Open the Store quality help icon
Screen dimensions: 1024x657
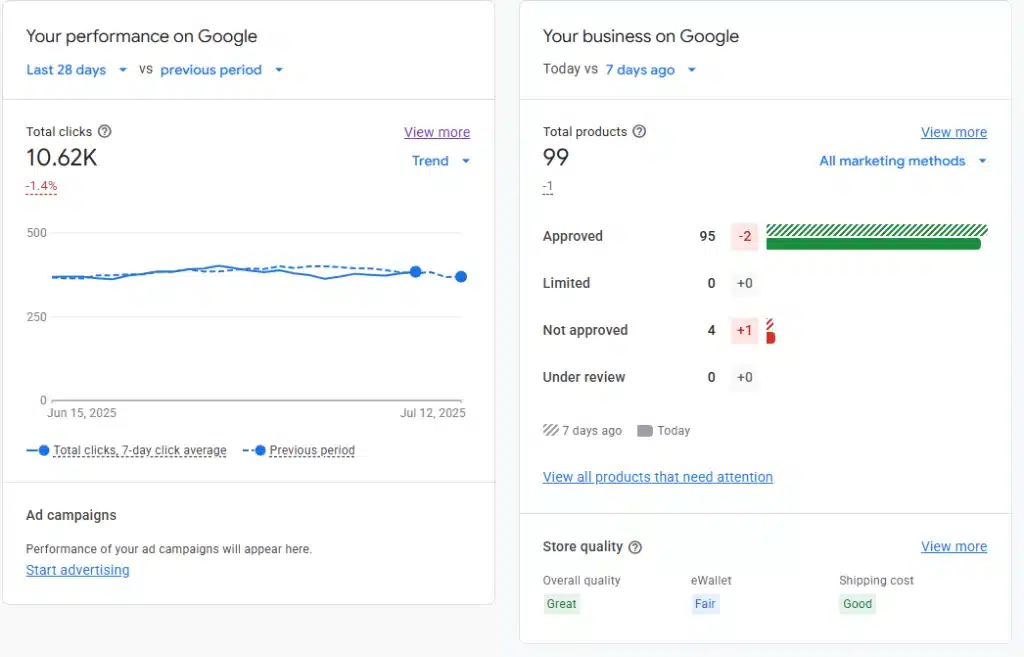point(635,547)
